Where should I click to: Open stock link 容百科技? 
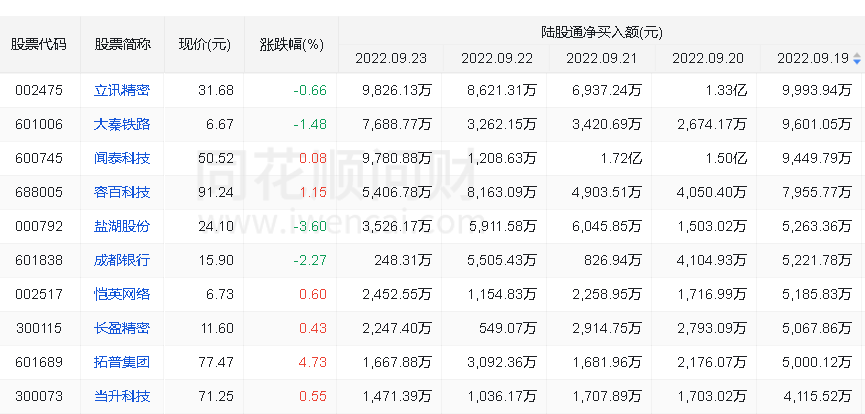click(122, 192)
